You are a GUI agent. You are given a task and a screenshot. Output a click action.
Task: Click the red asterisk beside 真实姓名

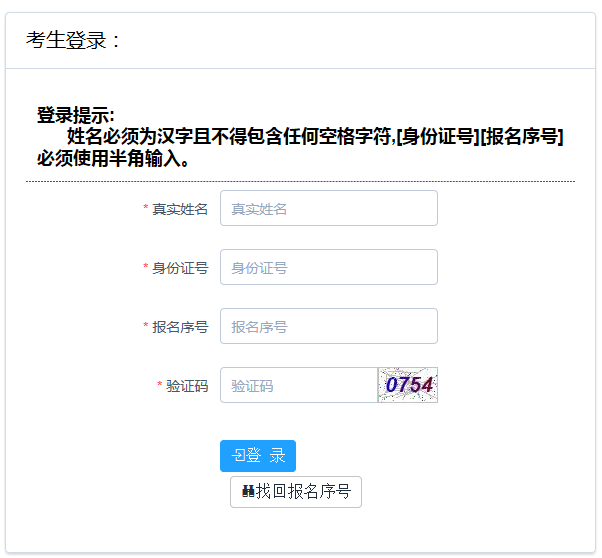pyautogui.click(x=146, y=209)
